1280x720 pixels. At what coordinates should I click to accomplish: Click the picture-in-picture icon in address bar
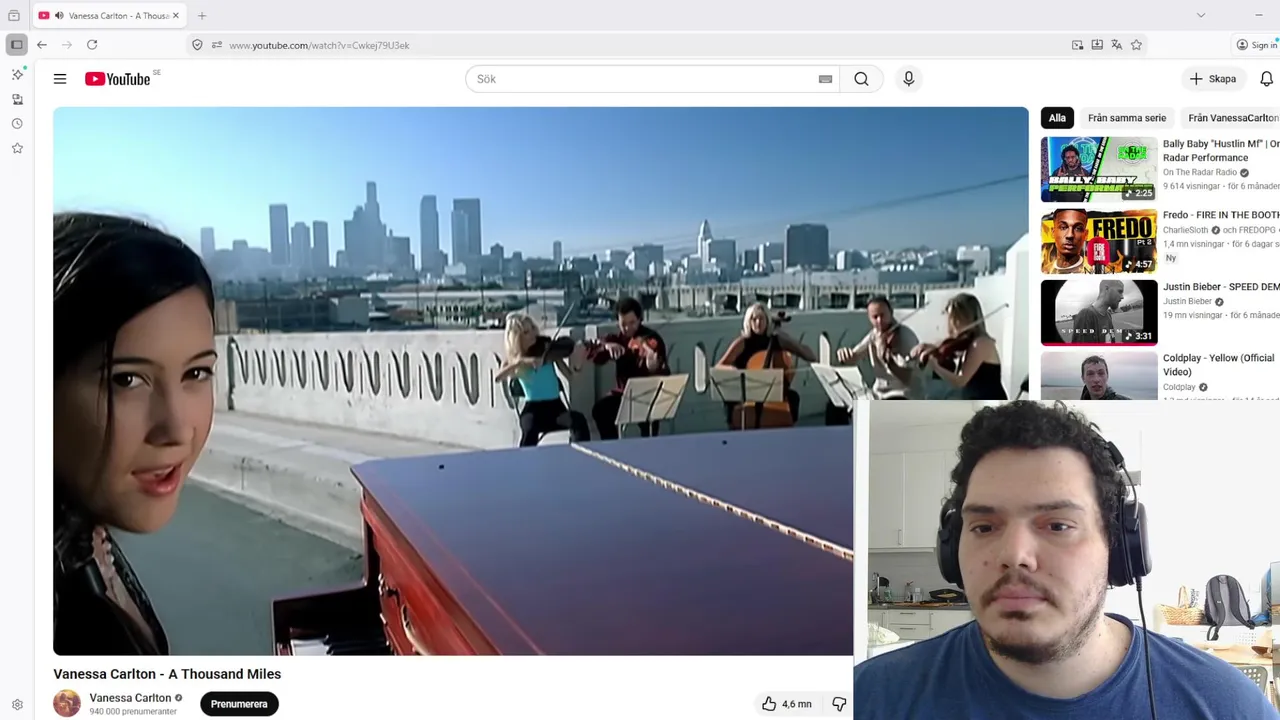coord(1077,45)
